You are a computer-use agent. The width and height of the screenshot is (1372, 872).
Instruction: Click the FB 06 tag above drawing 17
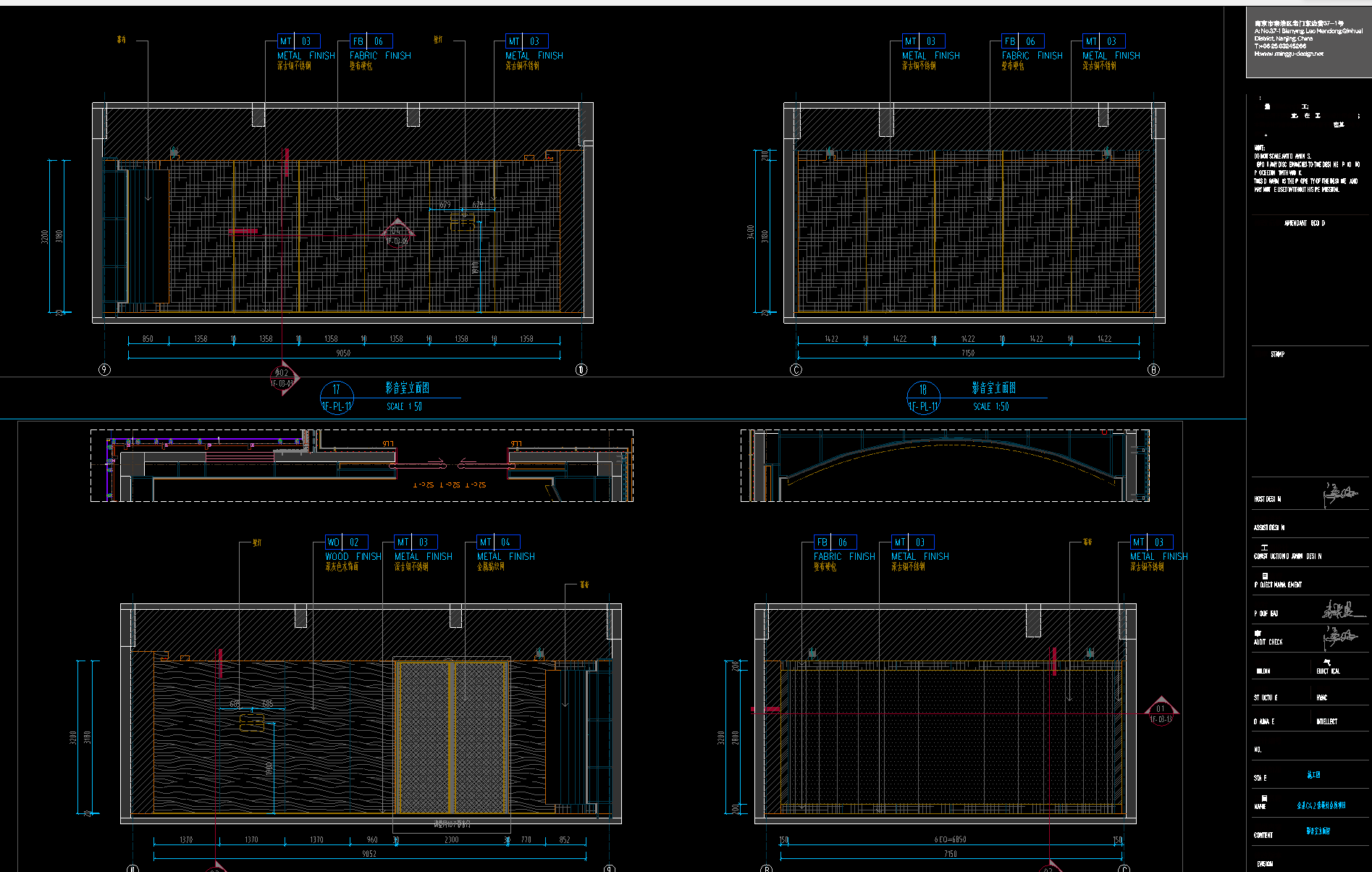pos(371,41)
